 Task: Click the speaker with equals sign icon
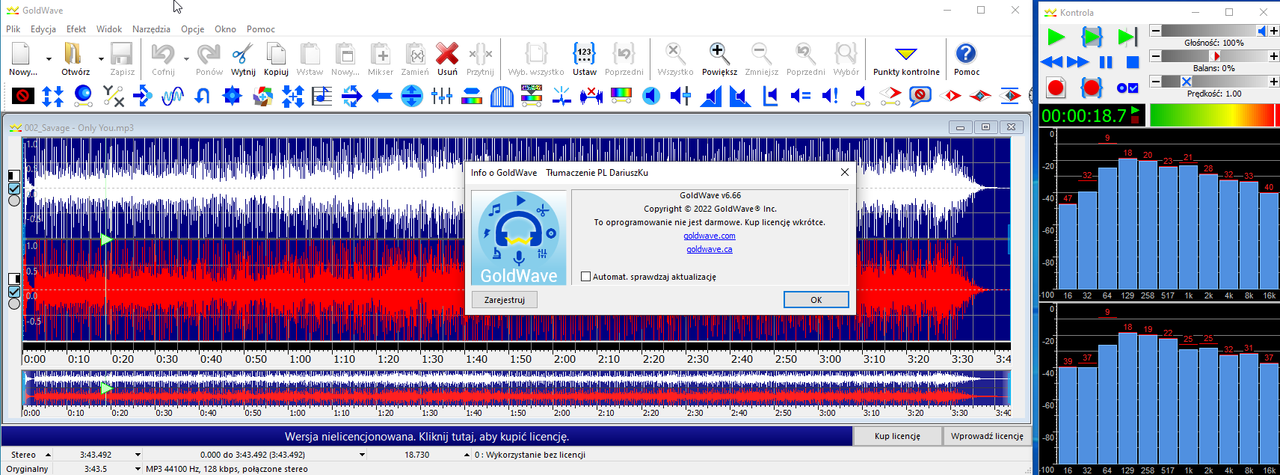[x=800, y=96]
